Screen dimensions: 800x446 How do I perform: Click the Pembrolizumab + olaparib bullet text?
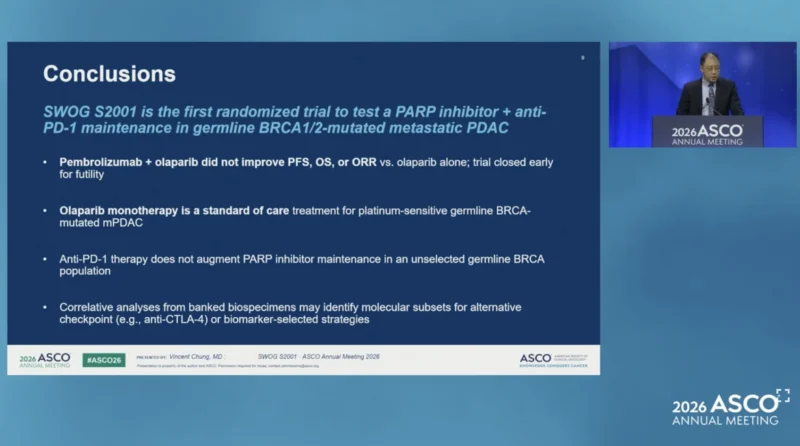(x=306, y=168)
